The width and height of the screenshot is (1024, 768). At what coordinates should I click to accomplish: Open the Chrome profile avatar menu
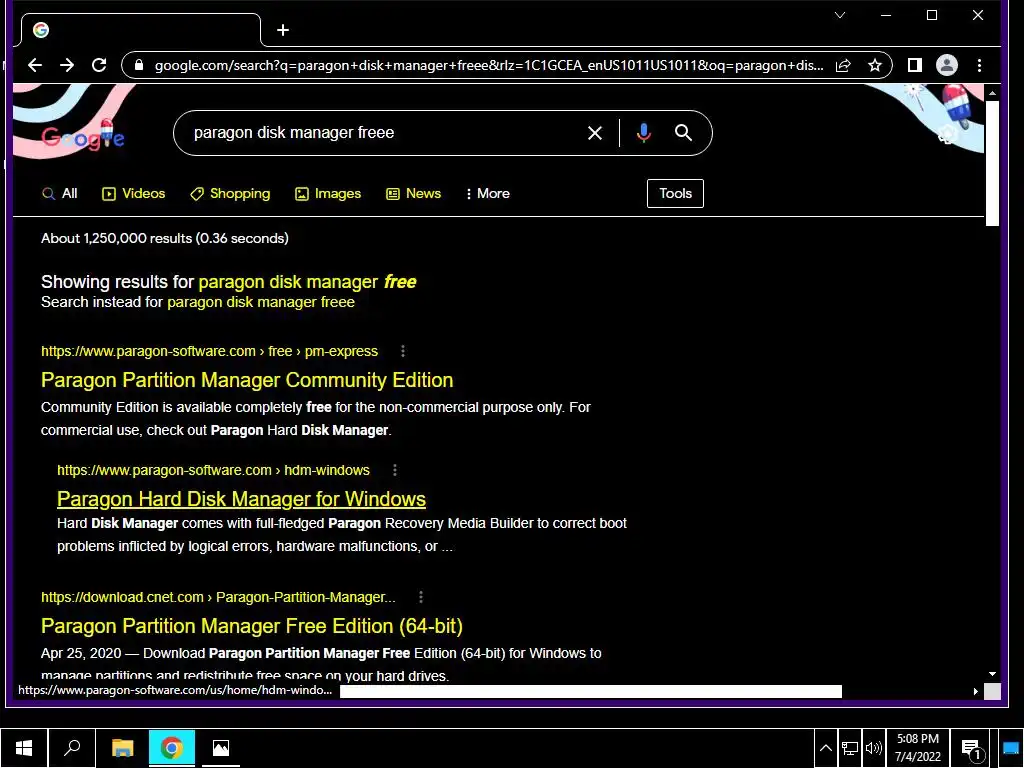(946, 65)
